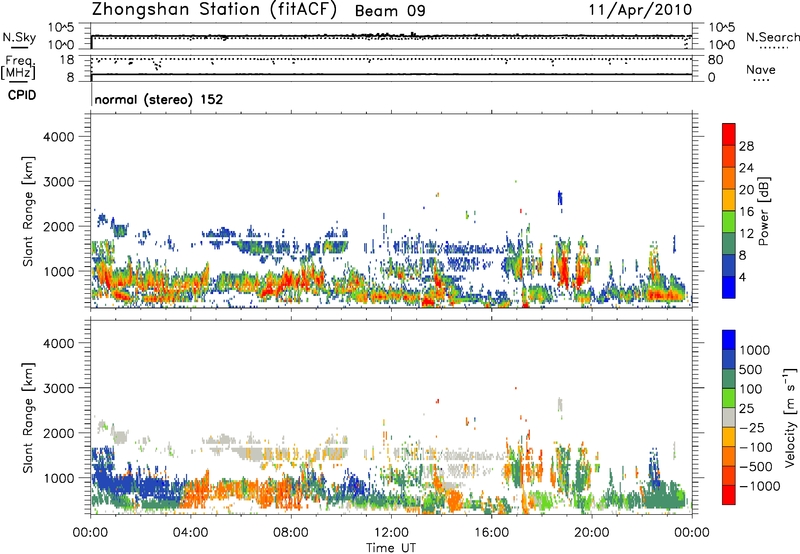Click the blue bottom of Power colorbar
This screenshot has height=554, width=800.
pos(729,287)
